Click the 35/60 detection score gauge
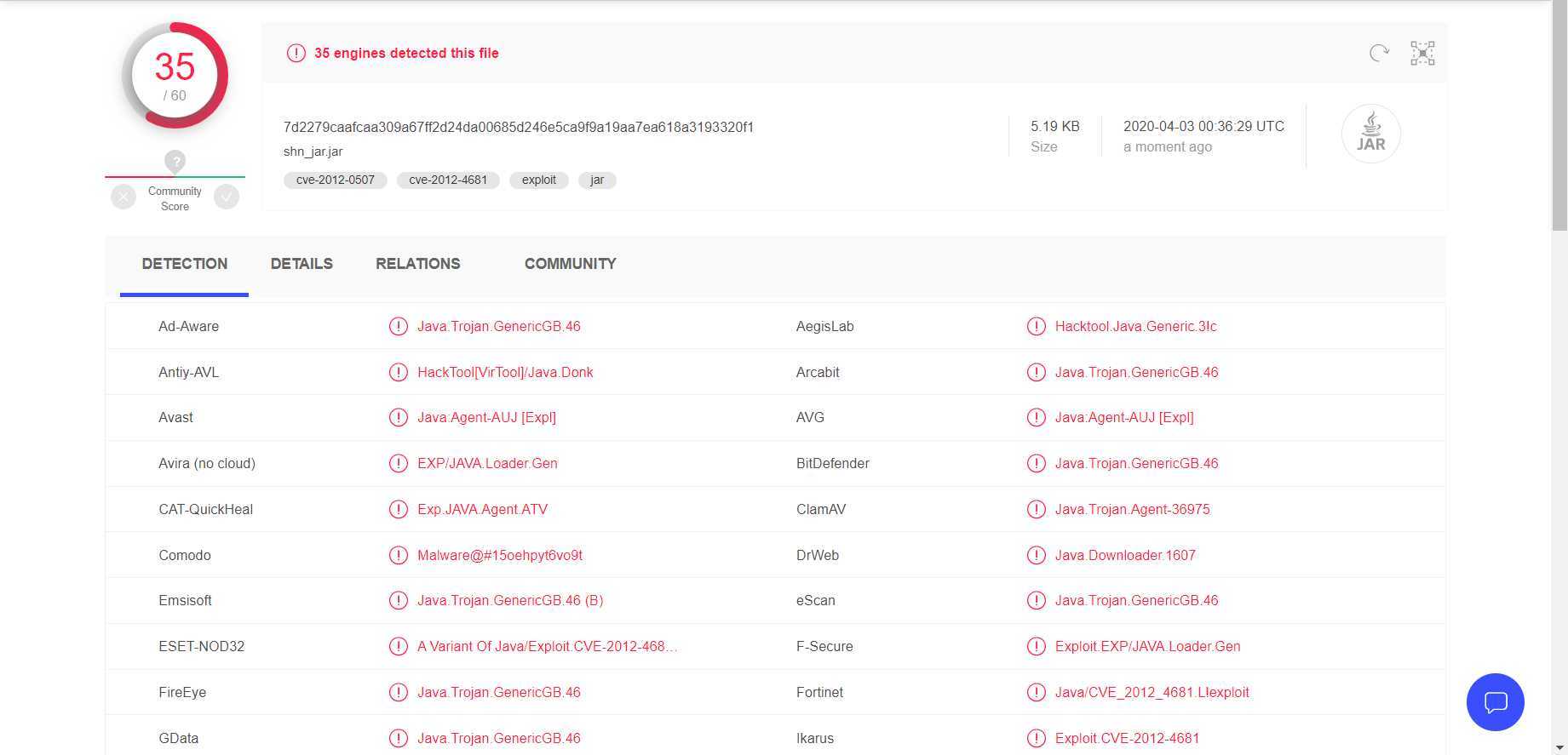 click(175, 76)
